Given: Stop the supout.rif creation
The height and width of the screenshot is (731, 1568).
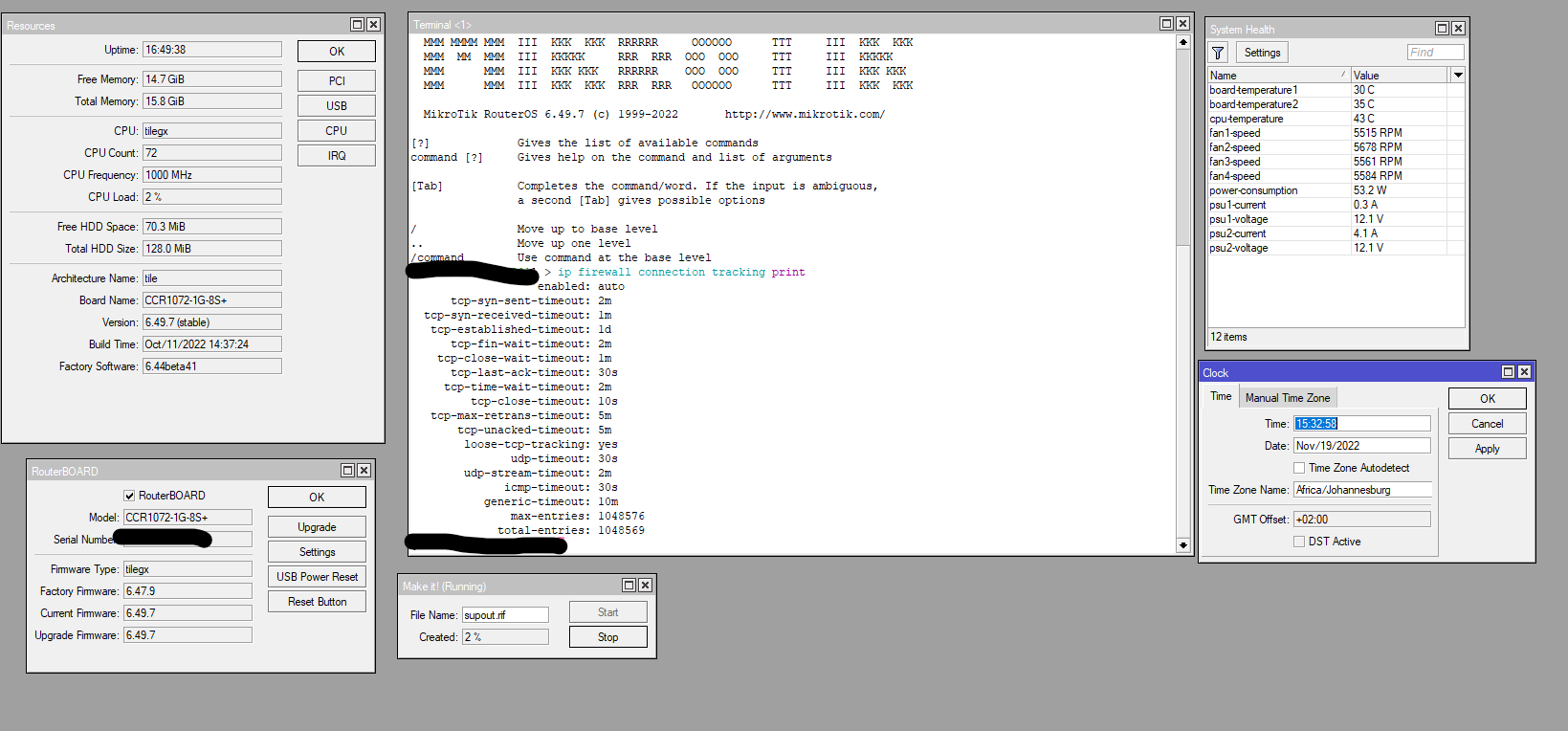Looking at the screenshot, I should [608, 637].
